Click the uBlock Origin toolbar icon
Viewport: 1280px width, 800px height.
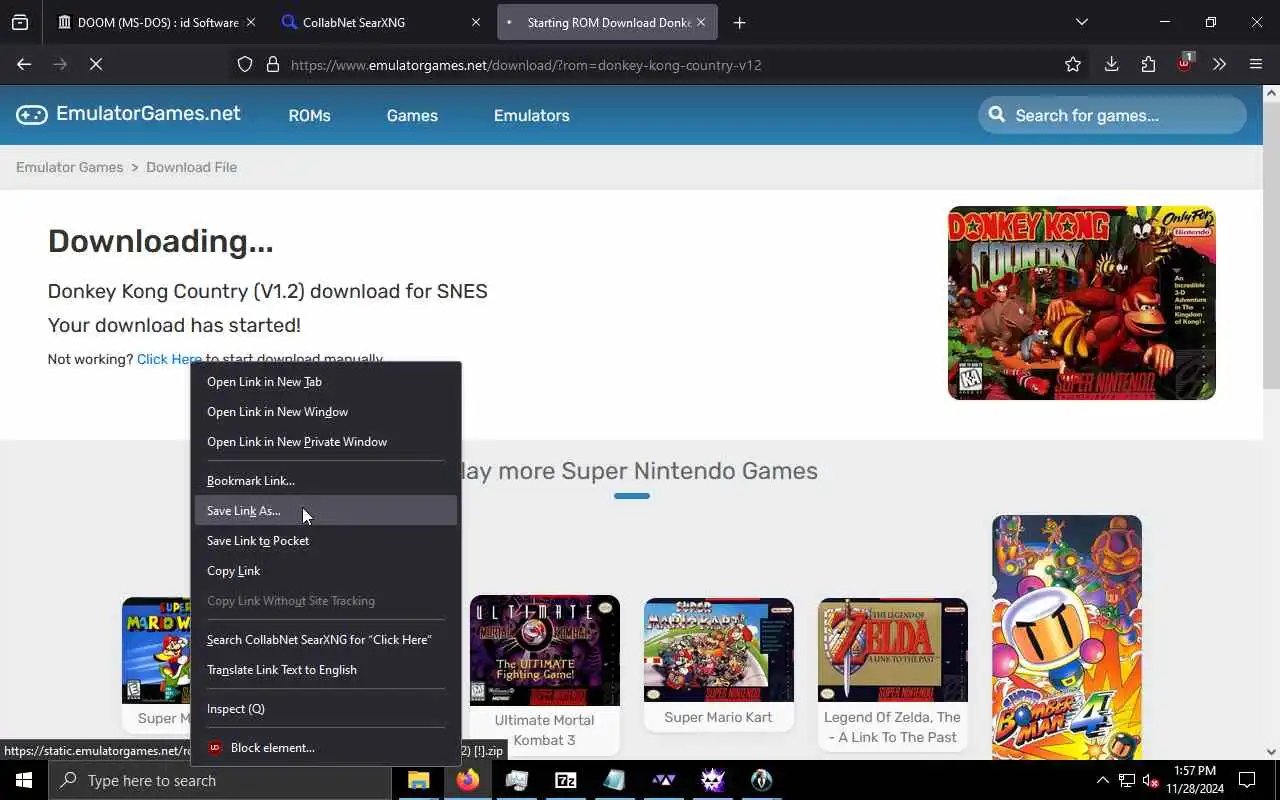(1185, 63)
